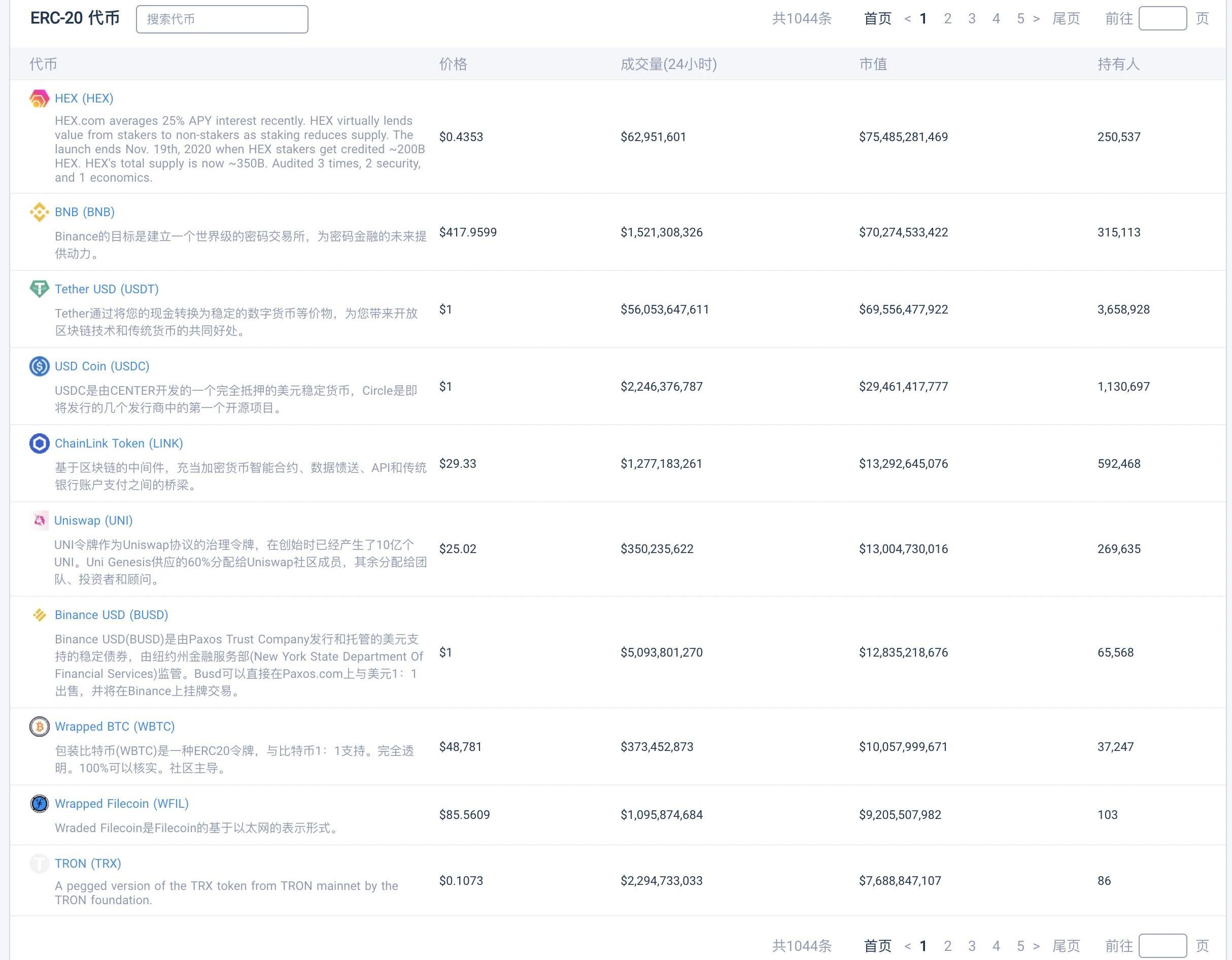Go to page 3 in bottom pagination

click(x=972, y=946)
